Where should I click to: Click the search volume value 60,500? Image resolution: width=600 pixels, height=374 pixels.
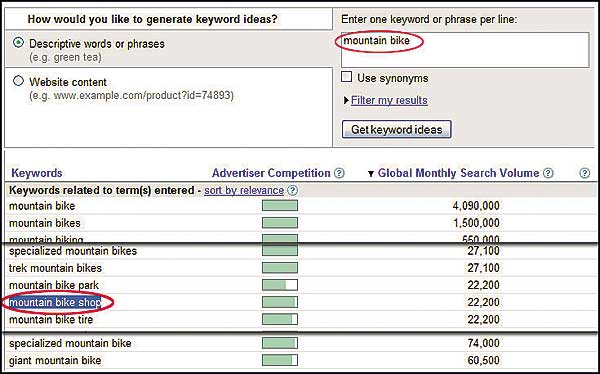[483, 360]
